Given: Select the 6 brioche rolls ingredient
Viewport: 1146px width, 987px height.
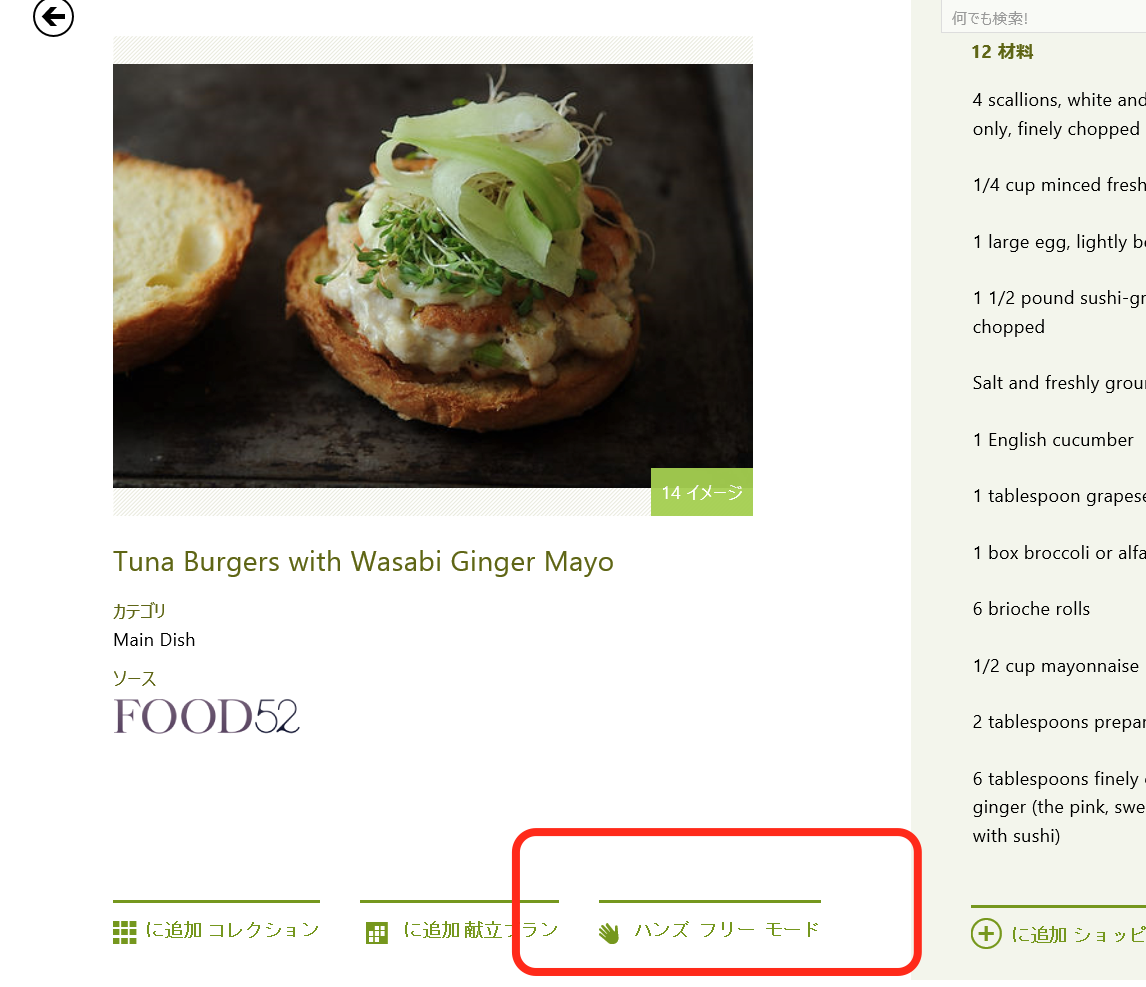Looking at the screenshot, I should (x=1031, y=609).
